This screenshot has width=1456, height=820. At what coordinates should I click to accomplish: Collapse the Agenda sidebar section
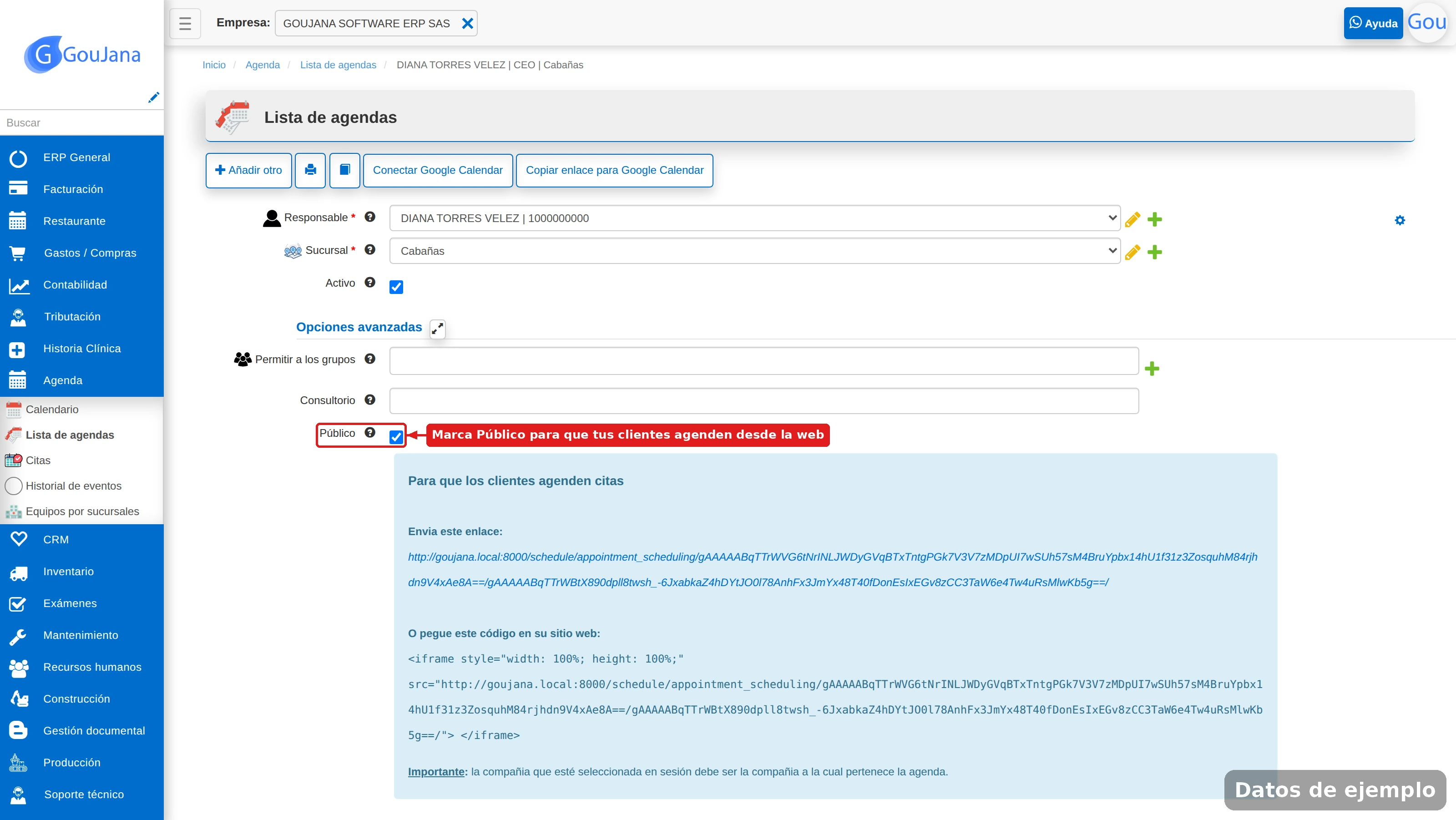pyautogui.click(x=82, y=380)
